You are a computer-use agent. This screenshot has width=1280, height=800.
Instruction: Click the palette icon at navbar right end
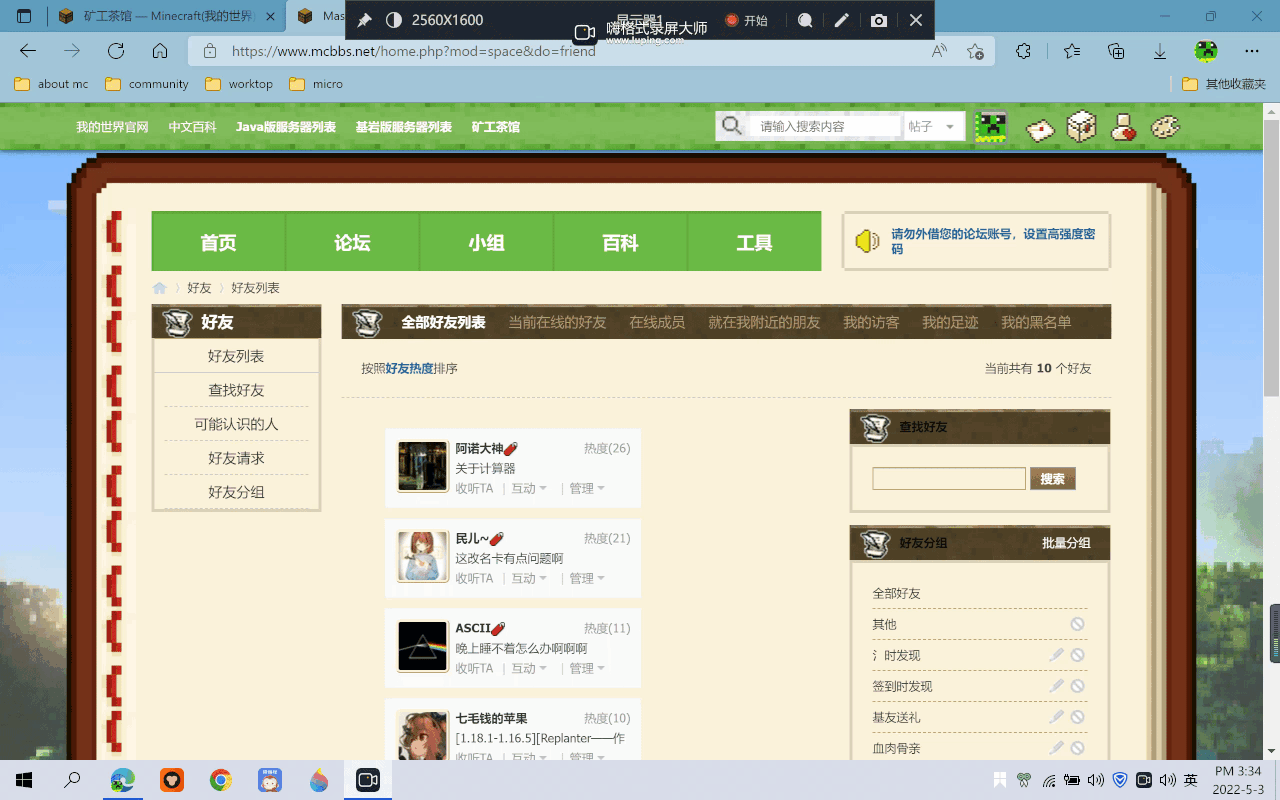[x=1166, y=128]
